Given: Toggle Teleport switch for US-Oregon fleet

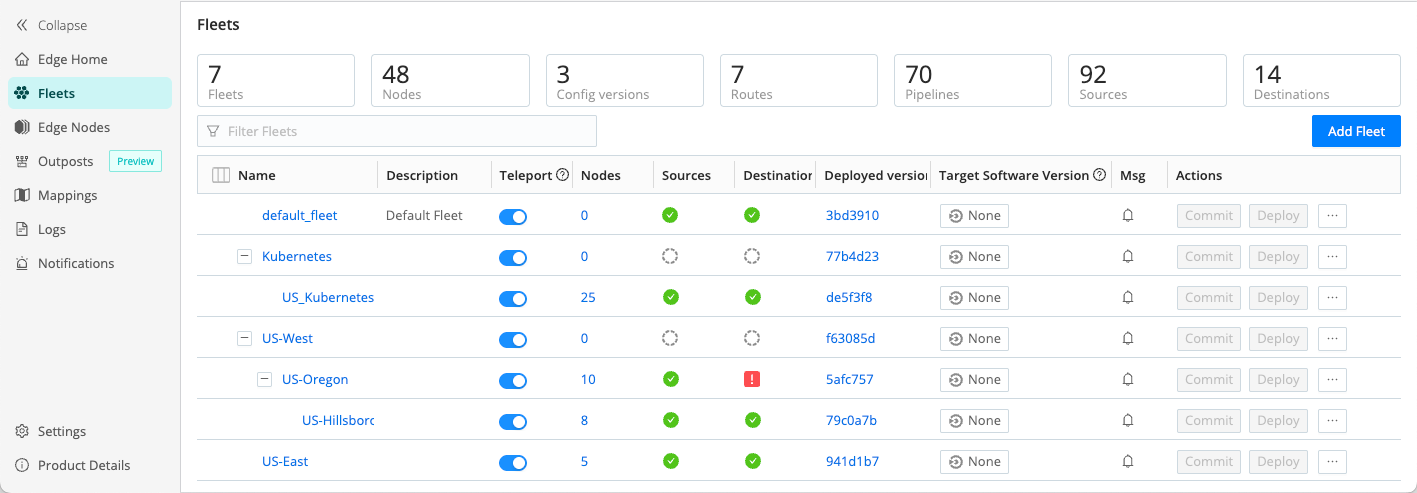Looking at the screenshot, I should coord(513,381).
